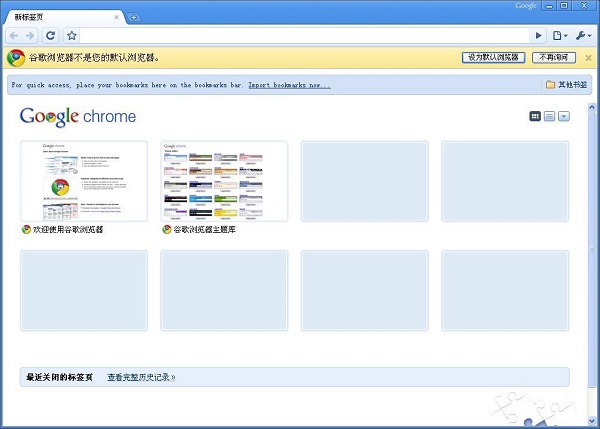Click the Chrome logo in infobar

click(16, 58)
